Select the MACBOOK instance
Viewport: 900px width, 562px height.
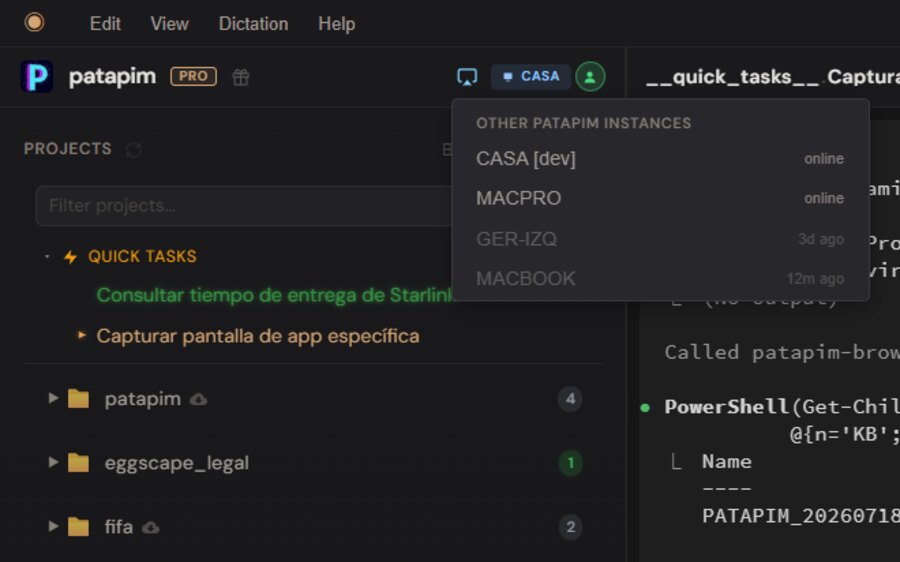click(x=660, y=278)
